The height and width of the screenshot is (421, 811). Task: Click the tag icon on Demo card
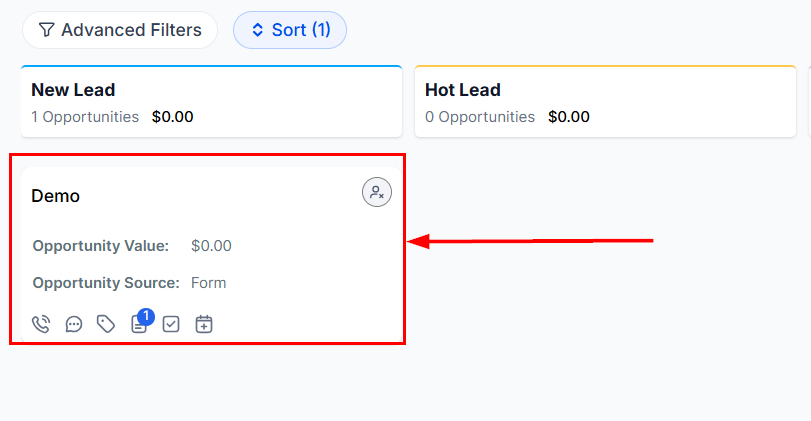(106, 324)
